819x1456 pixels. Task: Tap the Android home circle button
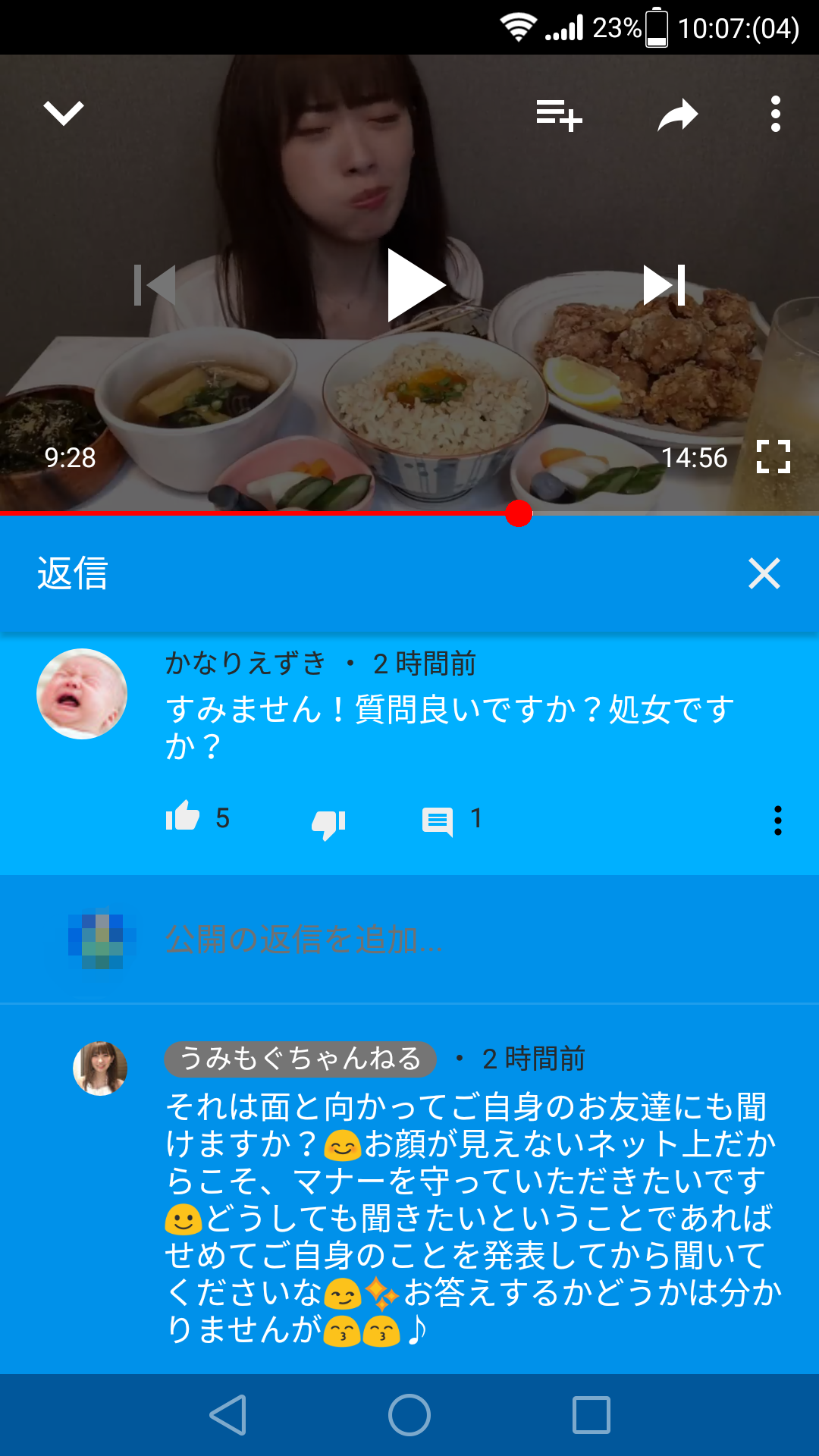[409, 1415]
